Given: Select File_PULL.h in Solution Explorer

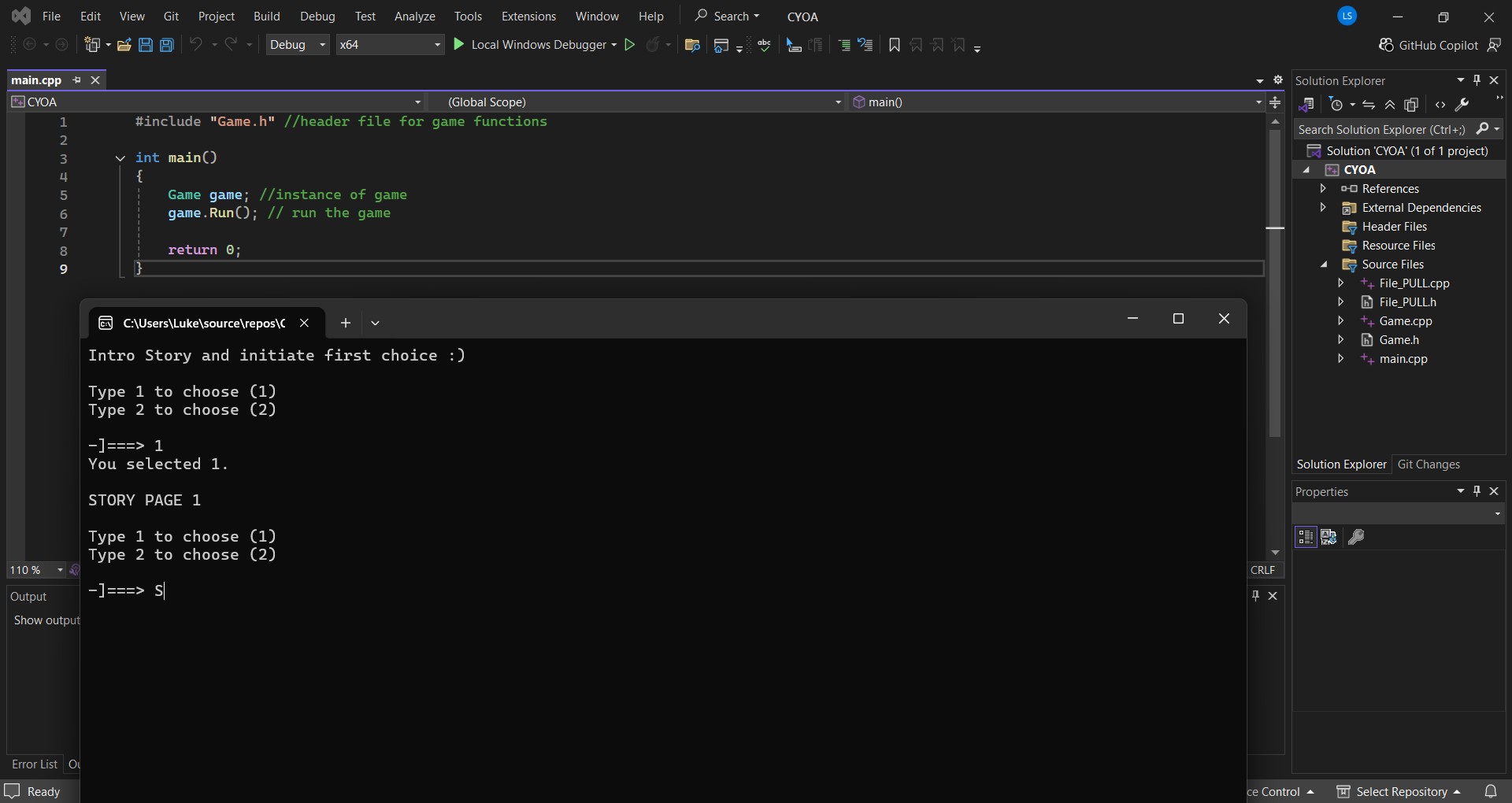Looking at the screenshot, I should [1407, 302].
